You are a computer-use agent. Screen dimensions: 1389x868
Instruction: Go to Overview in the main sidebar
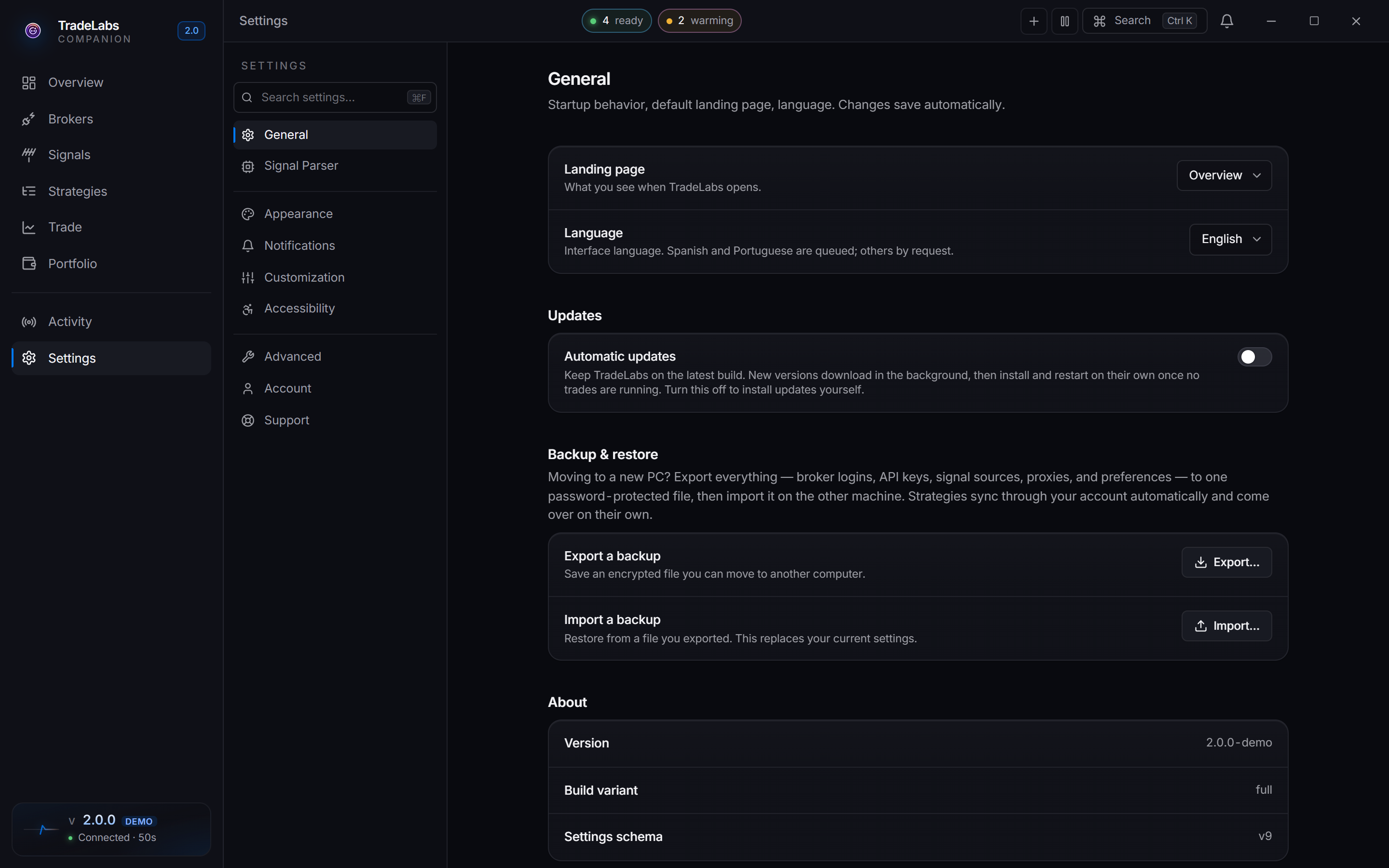(111, 82)
